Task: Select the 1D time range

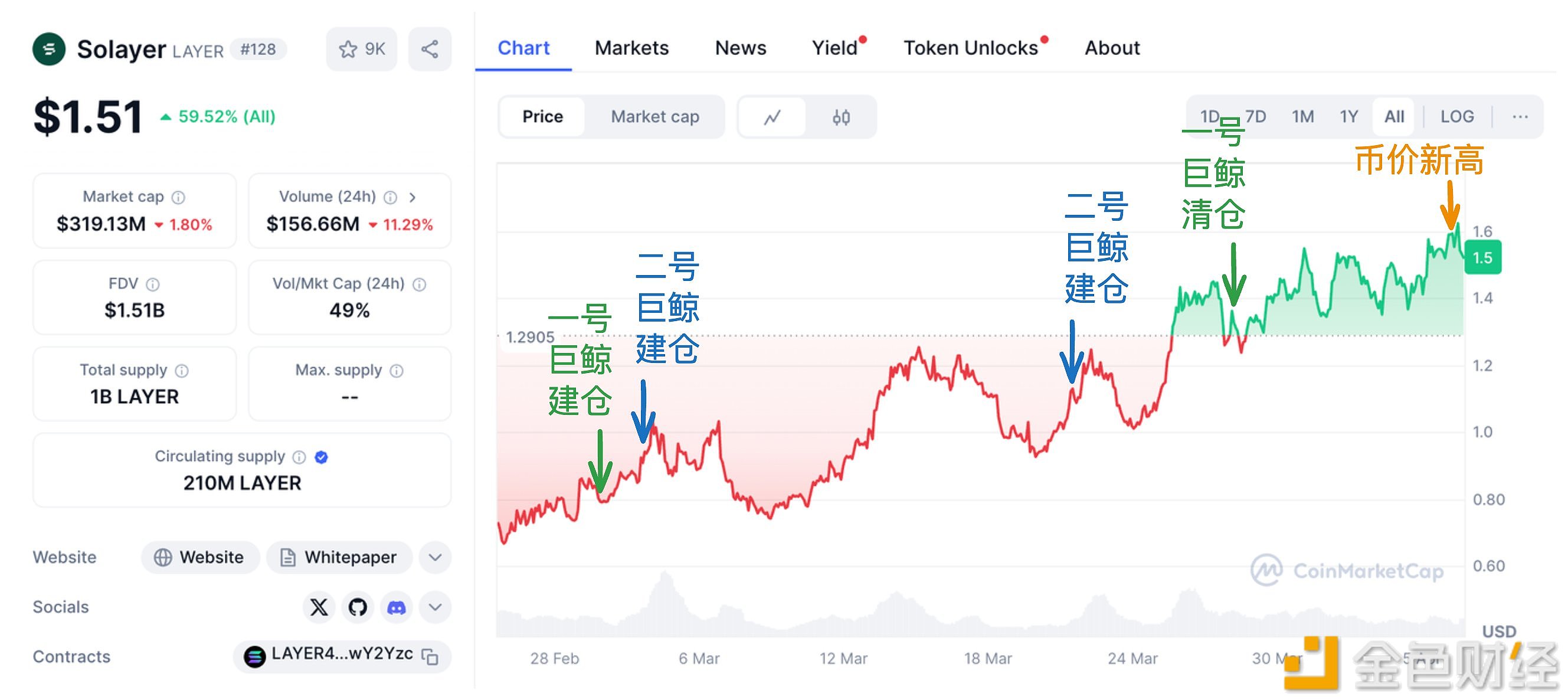Action: click(x=1209, y=116)
